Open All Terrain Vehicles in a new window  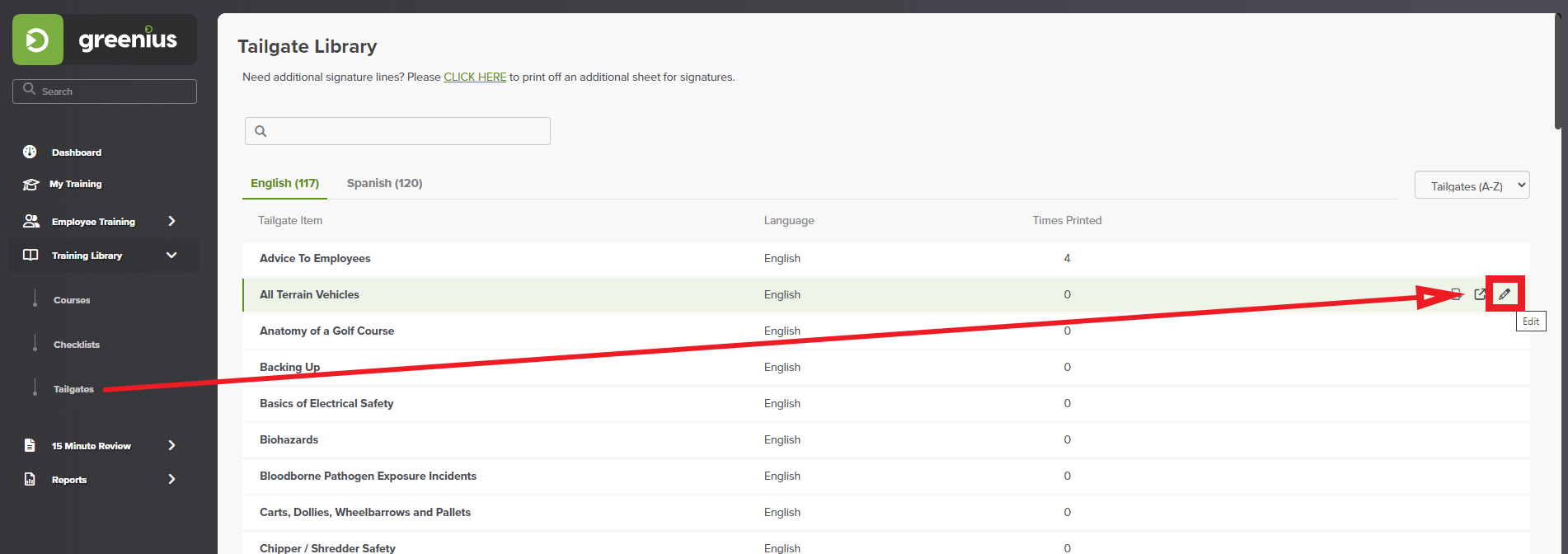[x=1480, y=294]
